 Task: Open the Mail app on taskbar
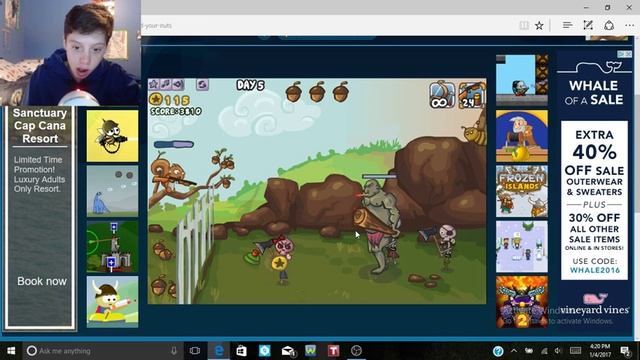click(288, 351)
